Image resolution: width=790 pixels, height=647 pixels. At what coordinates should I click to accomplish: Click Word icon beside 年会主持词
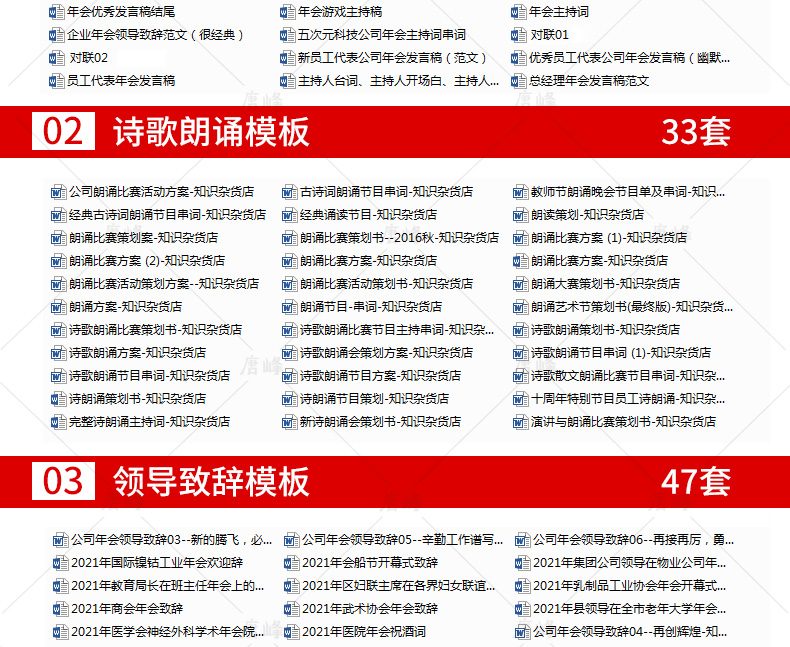(519, 12)
